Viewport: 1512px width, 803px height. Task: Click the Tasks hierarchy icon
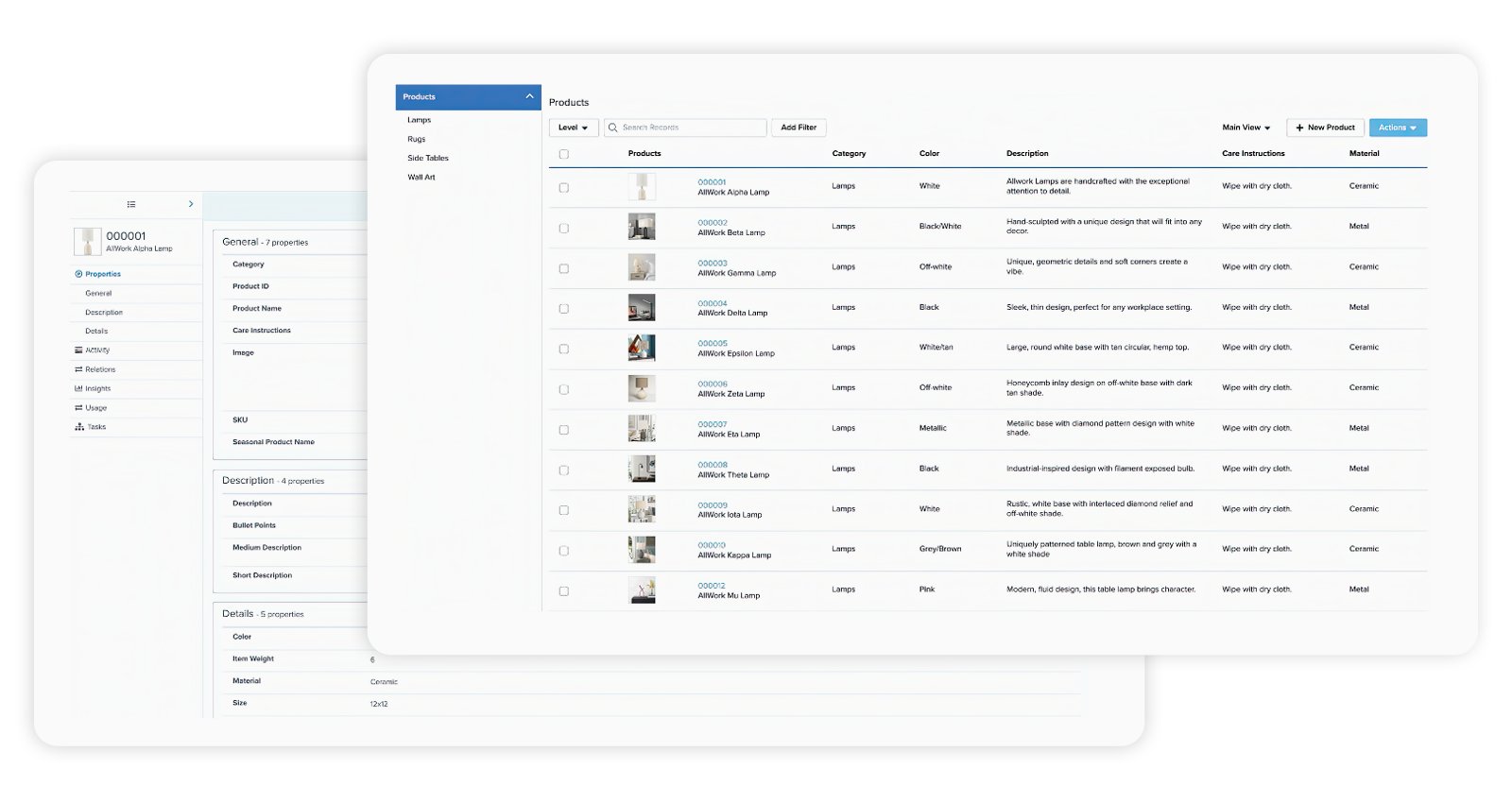(x=78, y=427)
